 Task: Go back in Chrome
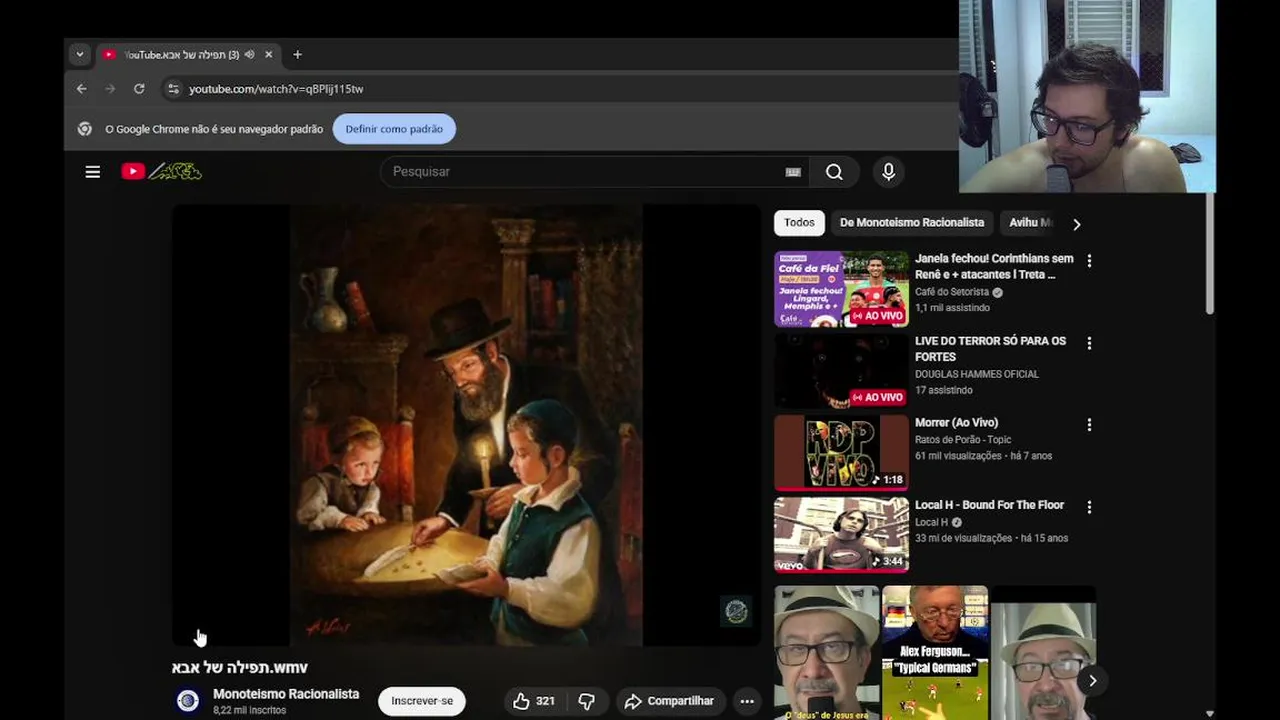(x=82, y=89)
